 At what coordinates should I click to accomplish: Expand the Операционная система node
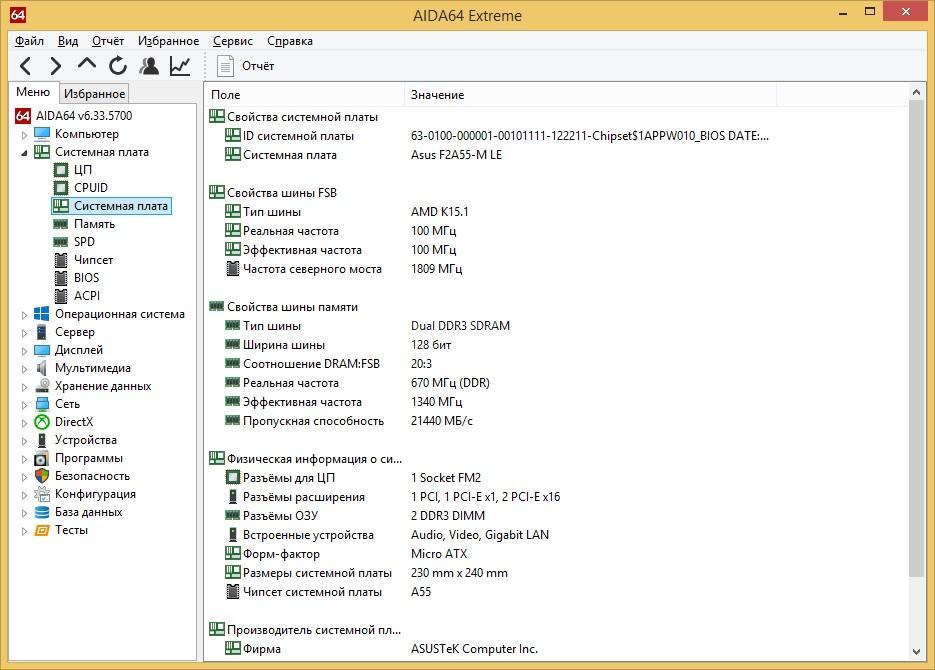pyautogui.click(x=24, y=315)
